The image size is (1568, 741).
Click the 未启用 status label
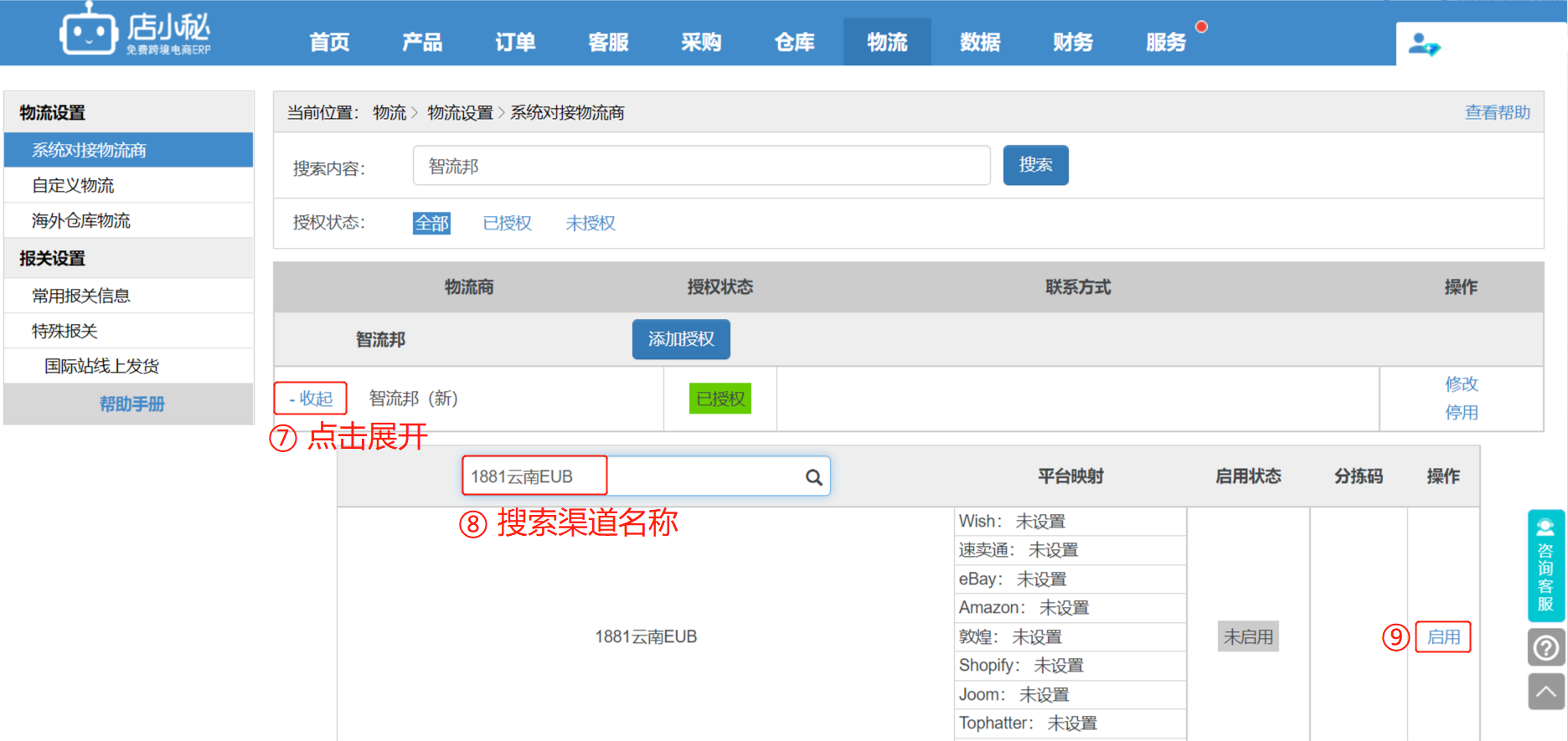point(1248,637)
